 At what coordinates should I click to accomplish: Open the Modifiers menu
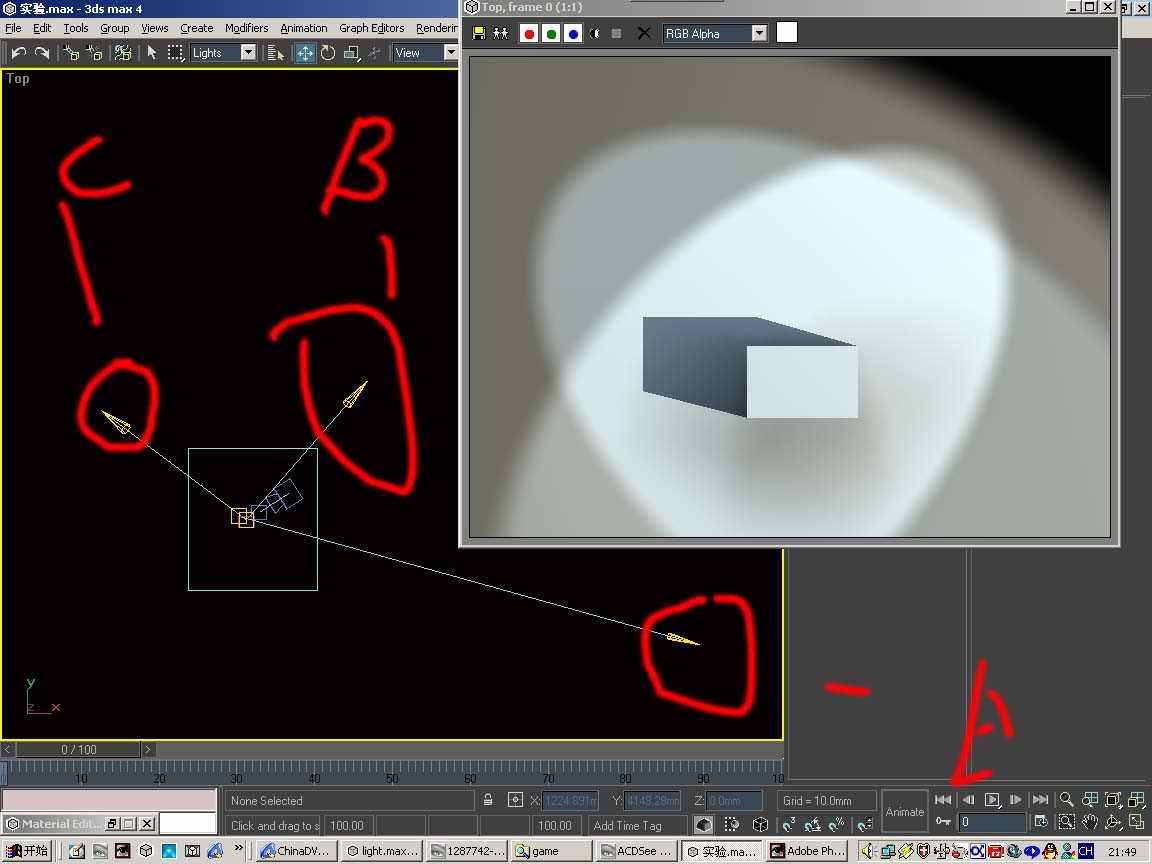(x=246, y=28)
